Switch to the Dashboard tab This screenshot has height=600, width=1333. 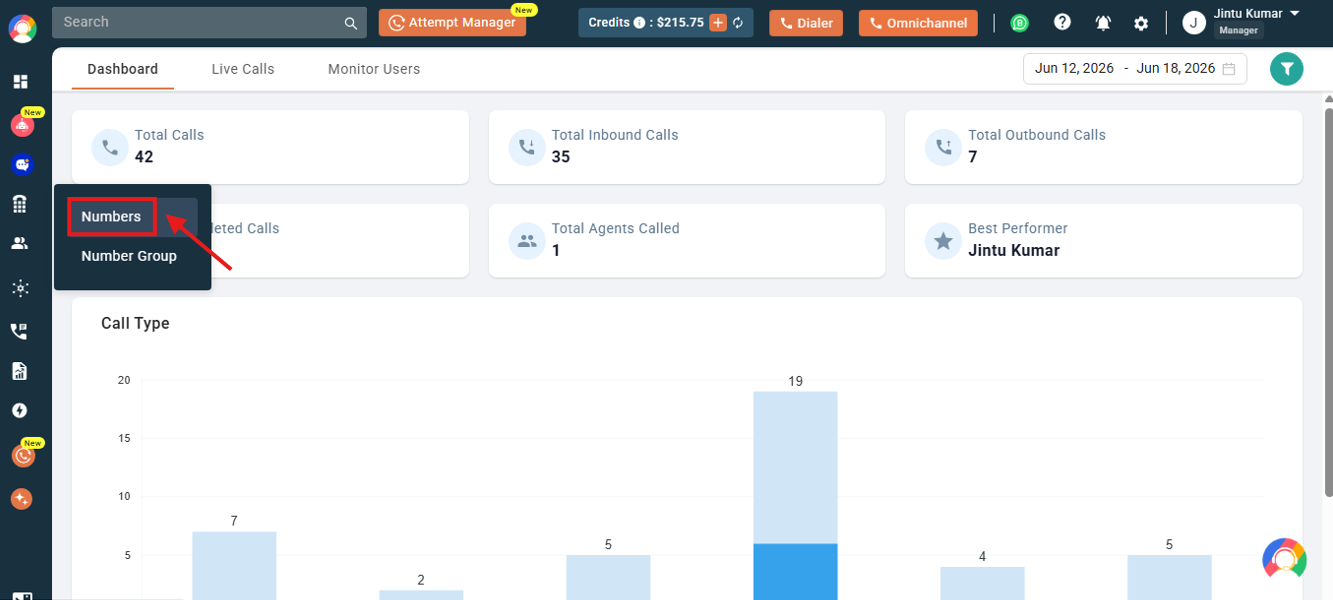(123, 69)
